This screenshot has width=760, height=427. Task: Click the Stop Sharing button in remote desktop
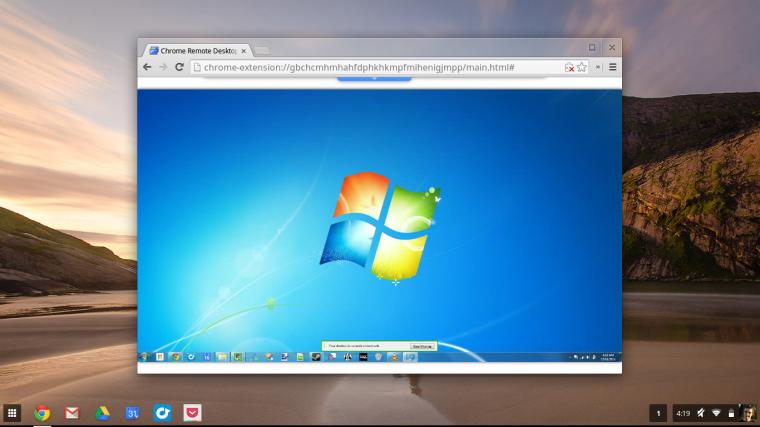tap(422, 347)
